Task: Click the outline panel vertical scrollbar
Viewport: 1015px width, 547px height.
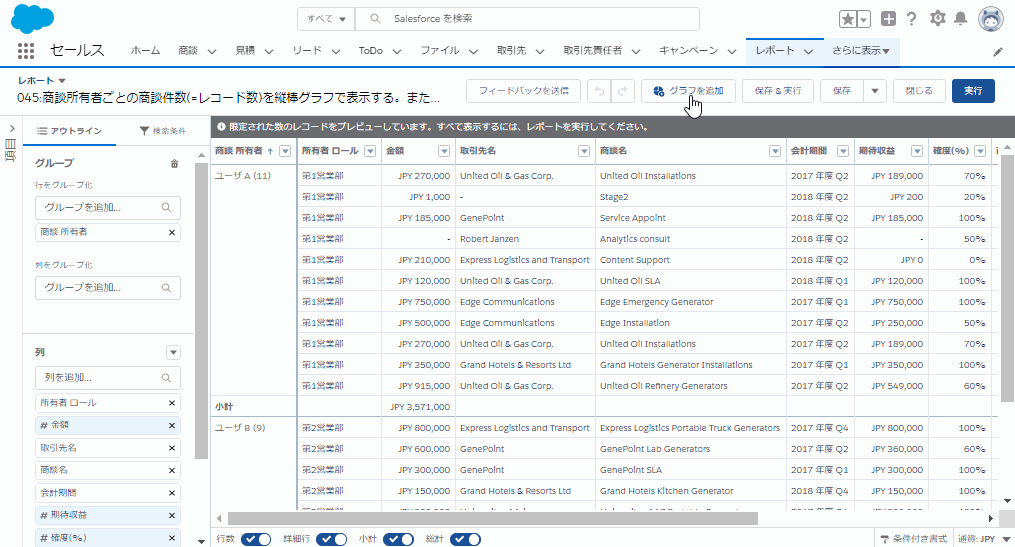Action: (x=201, y=309)
